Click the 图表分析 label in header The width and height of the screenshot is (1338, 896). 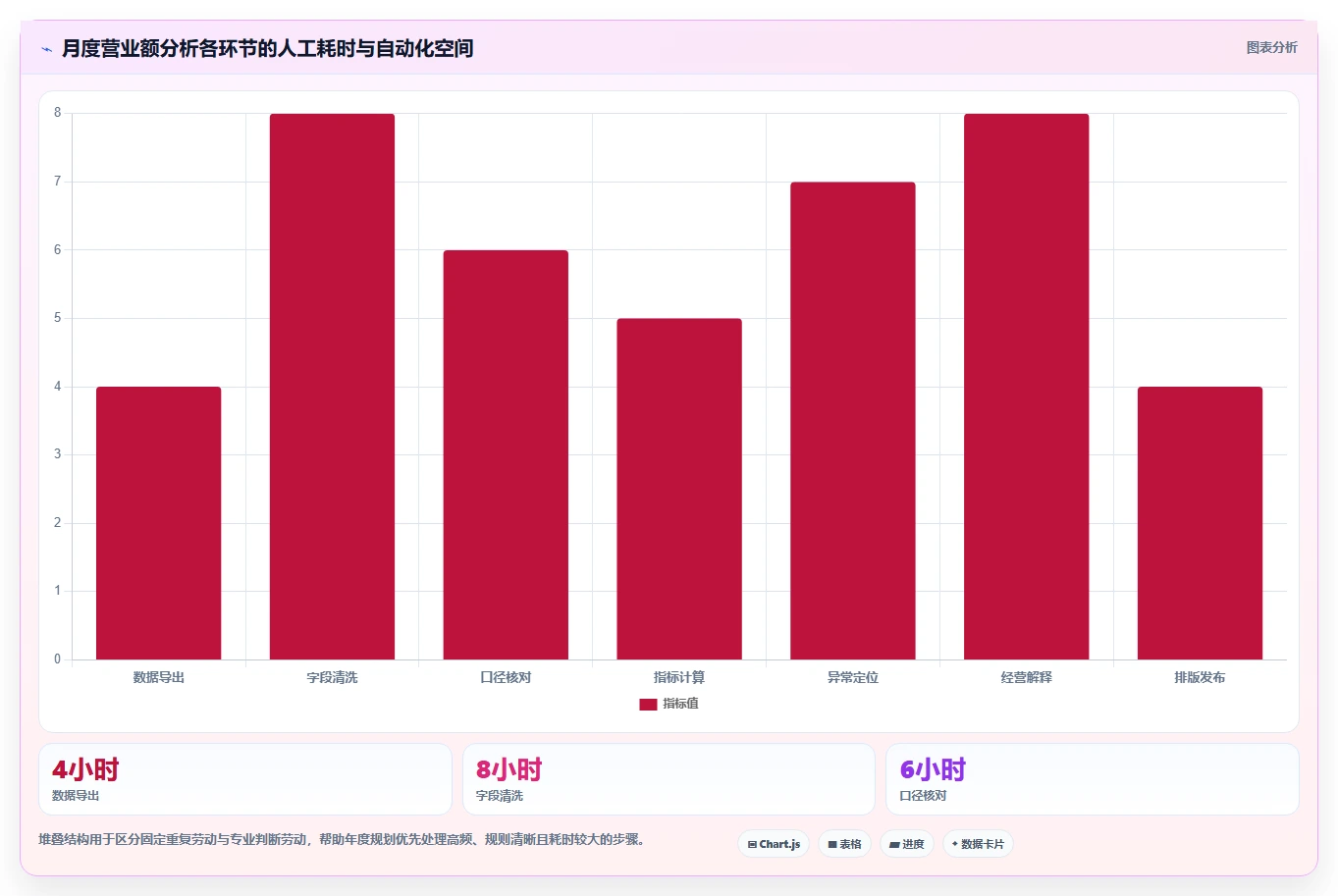[x=1271, y=47]
